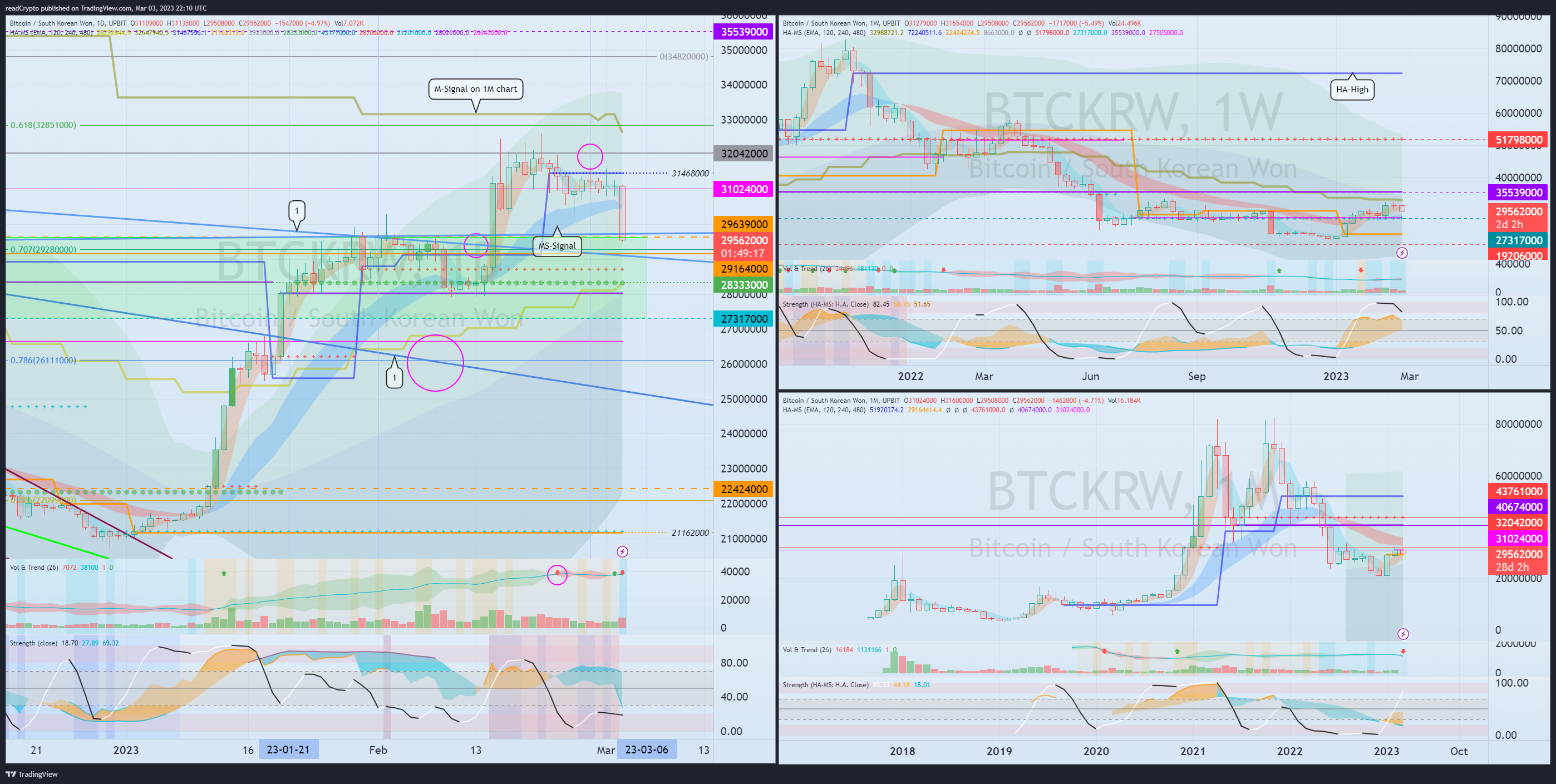Click the 51798000 red price label on the weekly chart
The width and height of the screenshot is (1556, 784).
tap(1518, 140)
